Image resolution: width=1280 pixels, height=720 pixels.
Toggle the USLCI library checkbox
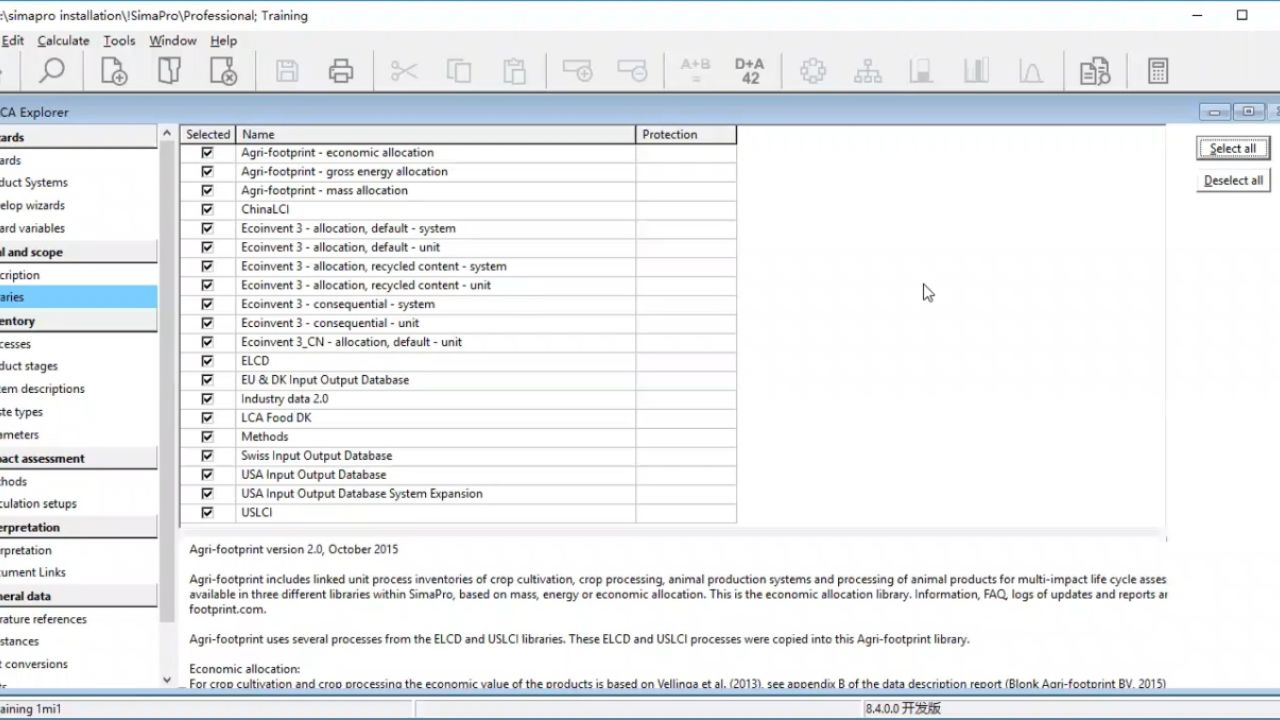[x=207, y=513]
